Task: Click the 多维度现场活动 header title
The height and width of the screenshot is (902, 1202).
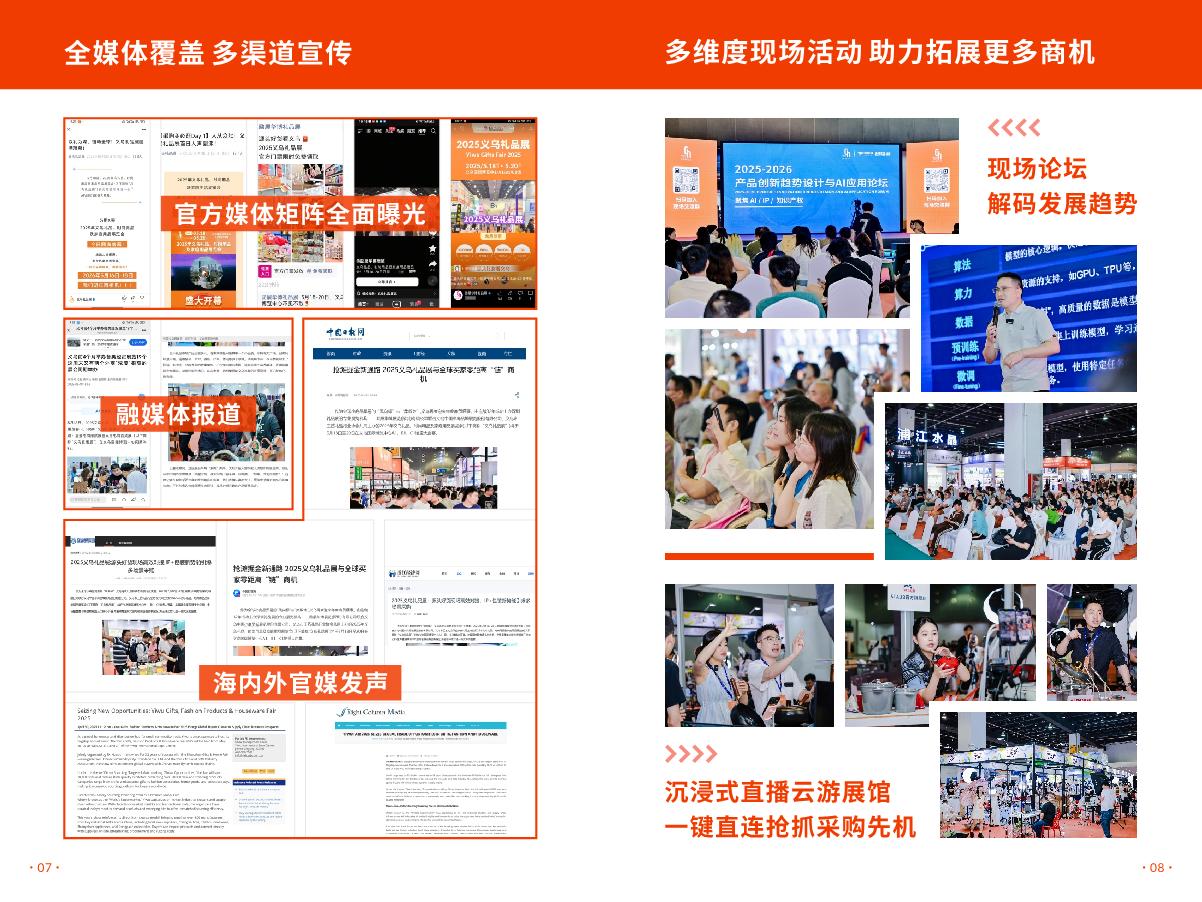Action: (x=879, y=52)
